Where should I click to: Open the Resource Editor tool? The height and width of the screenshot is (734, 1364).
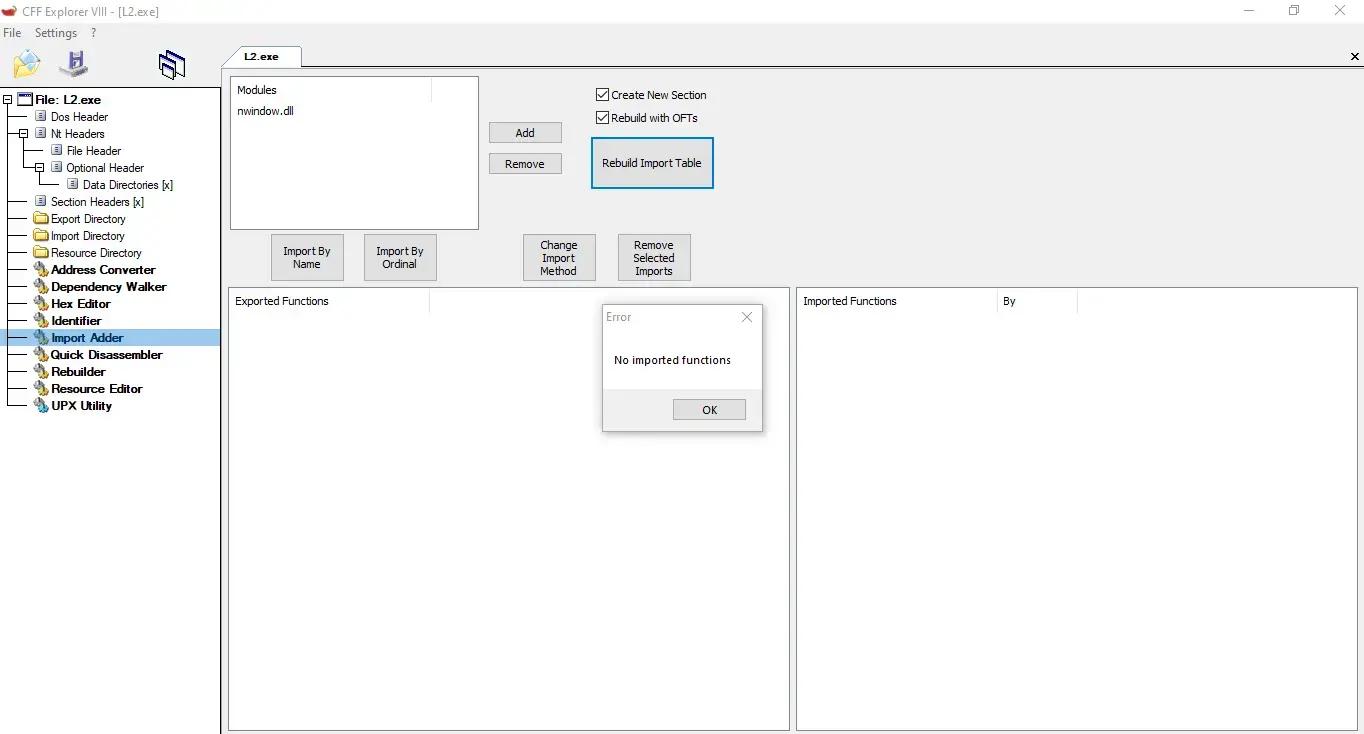click(96, 389)
